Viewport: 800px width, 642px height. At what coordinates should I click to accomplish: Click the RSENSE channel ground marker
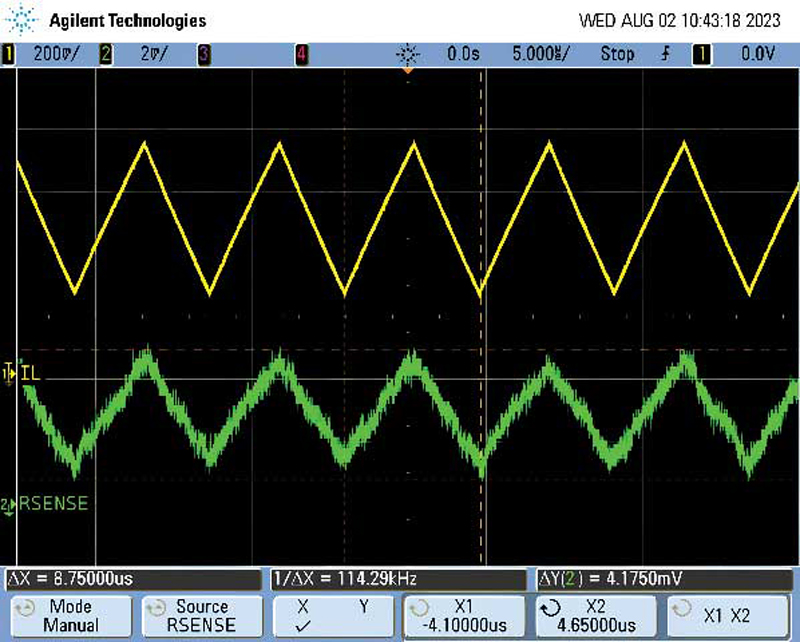[x=8, y=505]
